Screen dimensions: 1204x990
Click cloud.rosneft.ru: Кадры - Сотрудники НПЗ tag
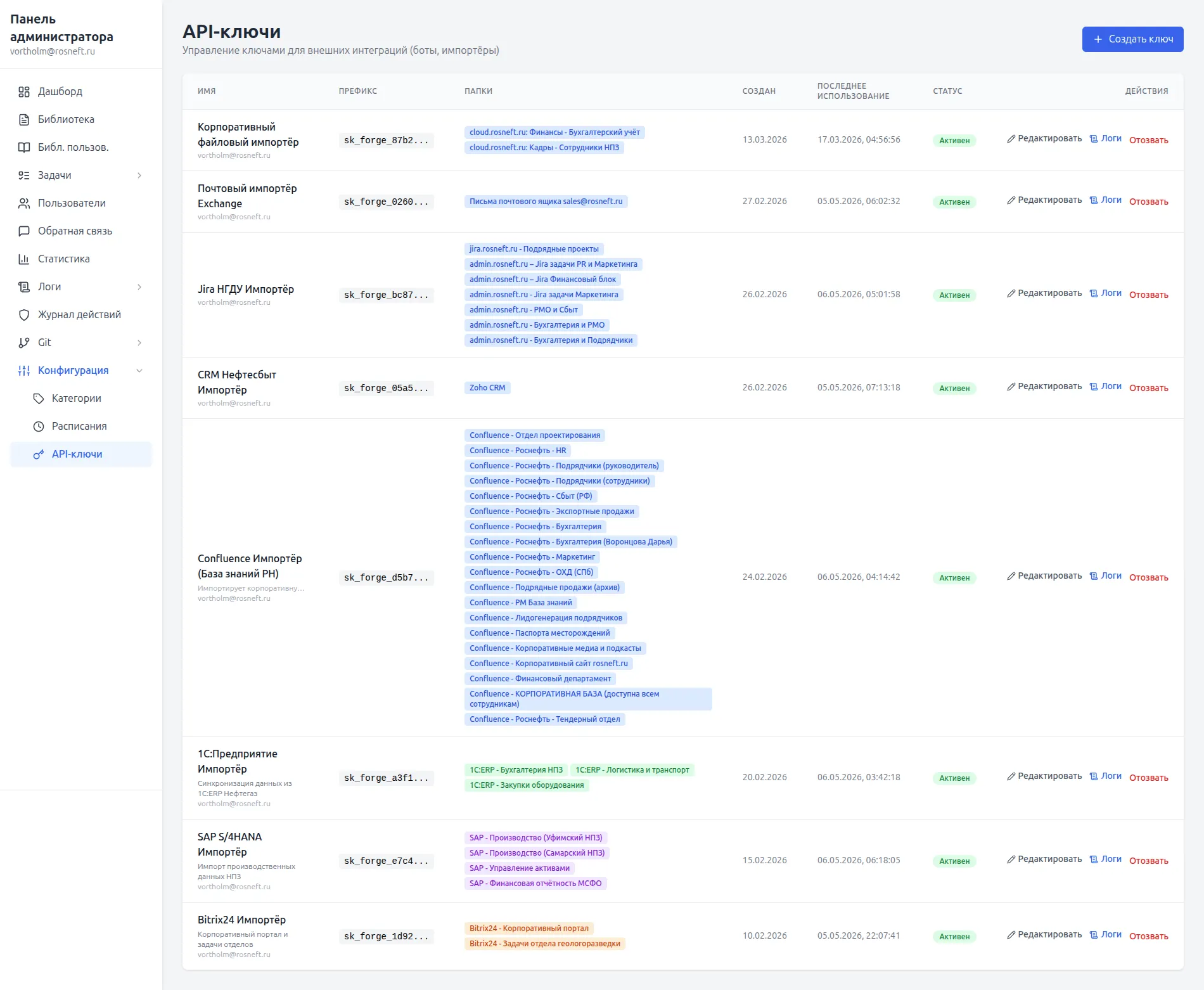544,148
